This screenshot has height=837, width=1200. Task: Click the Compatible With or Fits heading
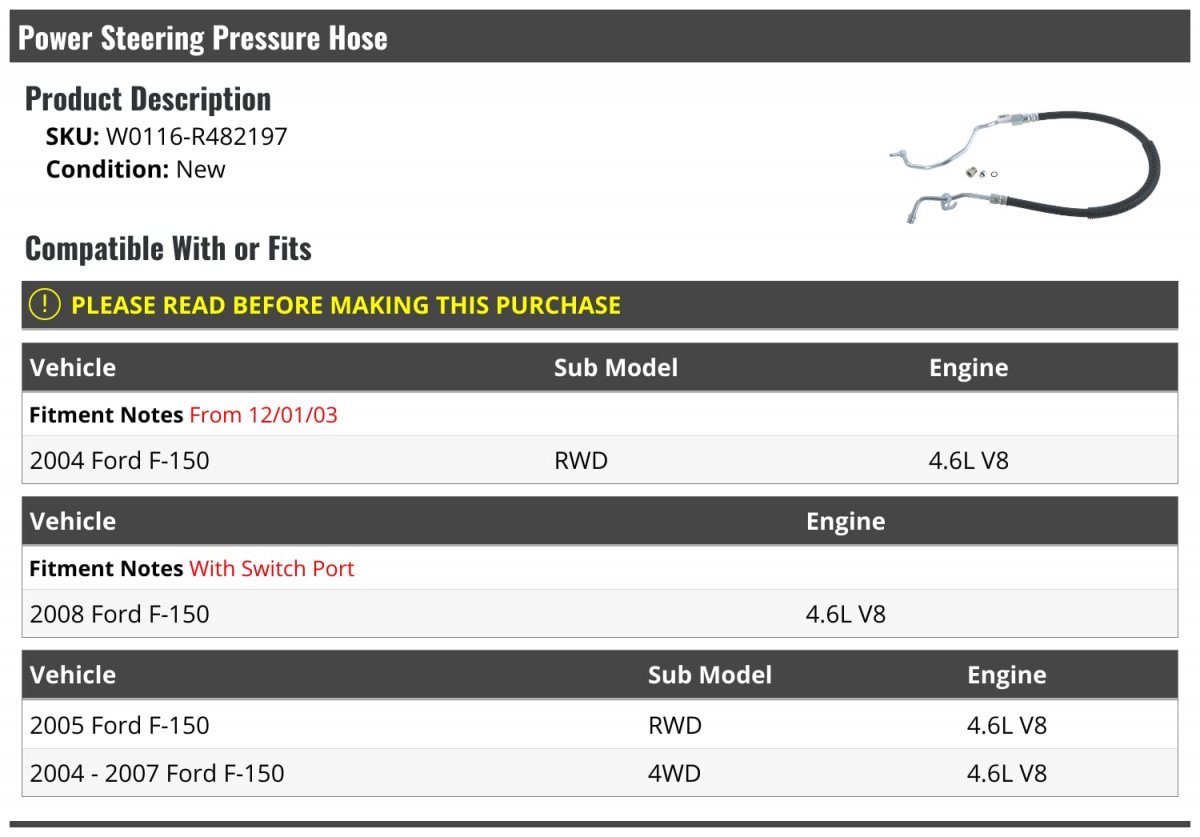[x=168, y=249]
